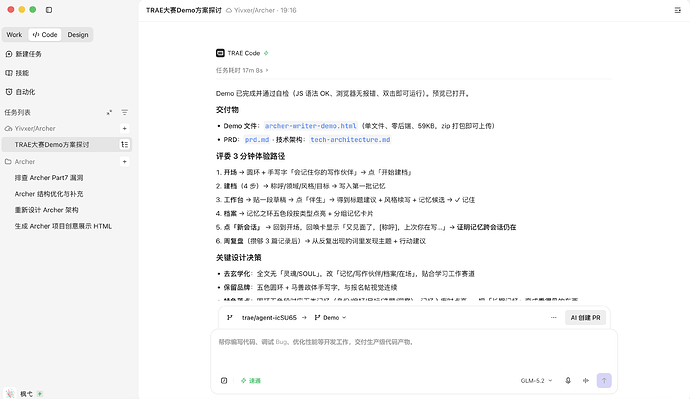Collapse the task list with the arrows icon
The width and height of the screenshot is (690, 399).
click(109, 113)
